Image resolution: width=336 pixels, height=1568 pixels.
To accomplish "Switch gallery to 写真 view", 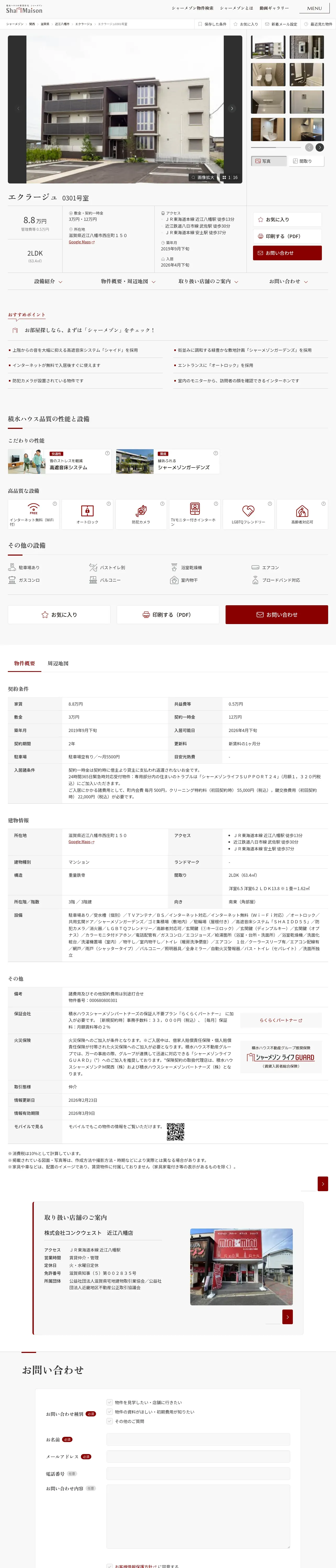I will pos(269,161).
